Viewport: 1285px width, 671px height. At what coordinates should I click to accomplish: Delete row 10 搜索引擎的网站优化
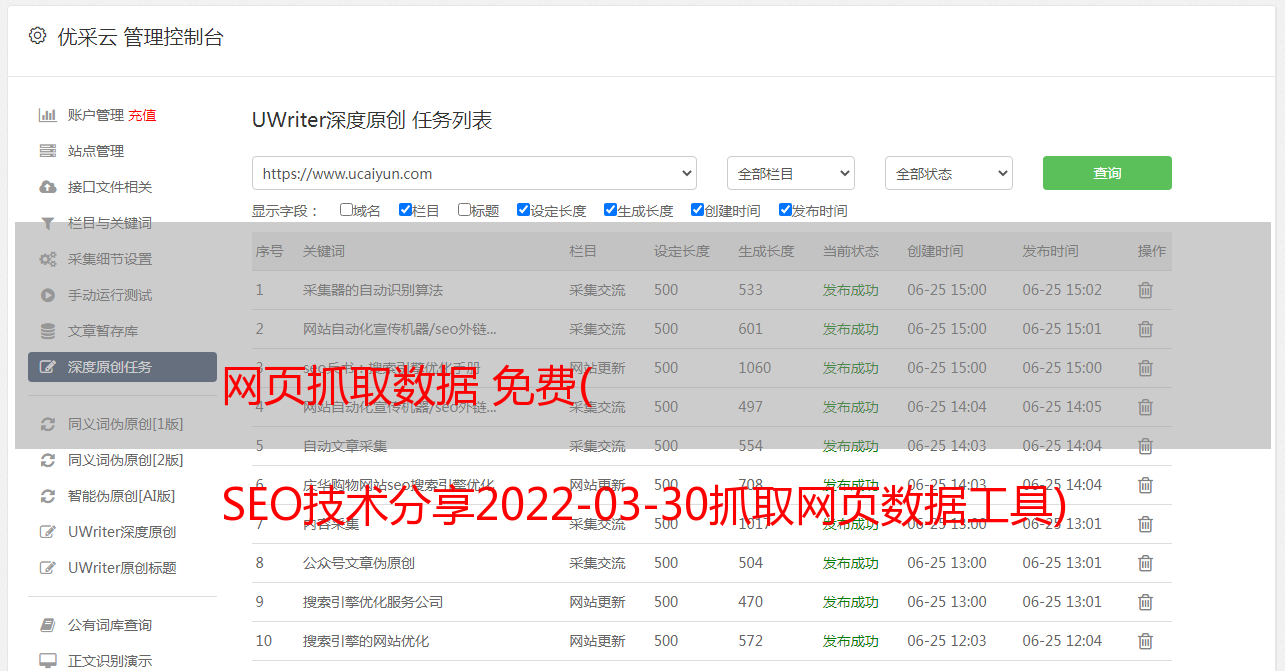(1146, 641)
